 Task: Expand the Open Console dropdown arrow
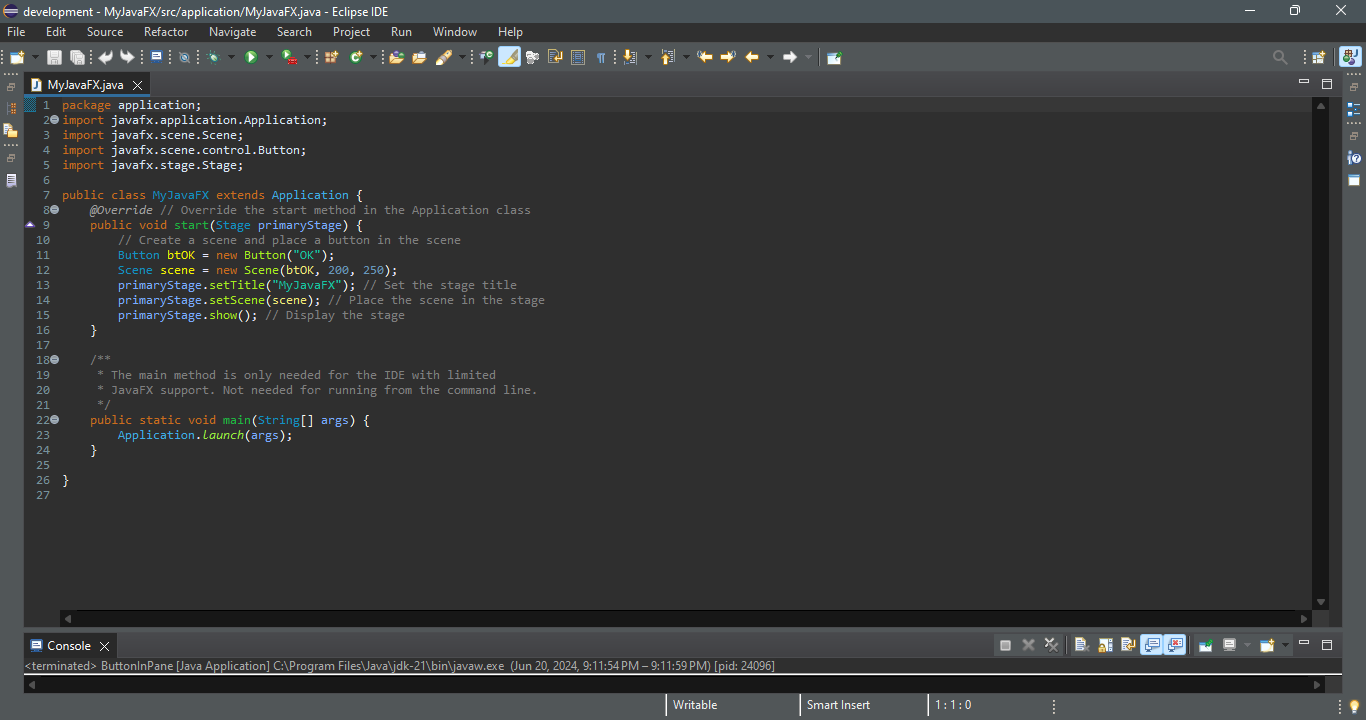point(1284,645)
